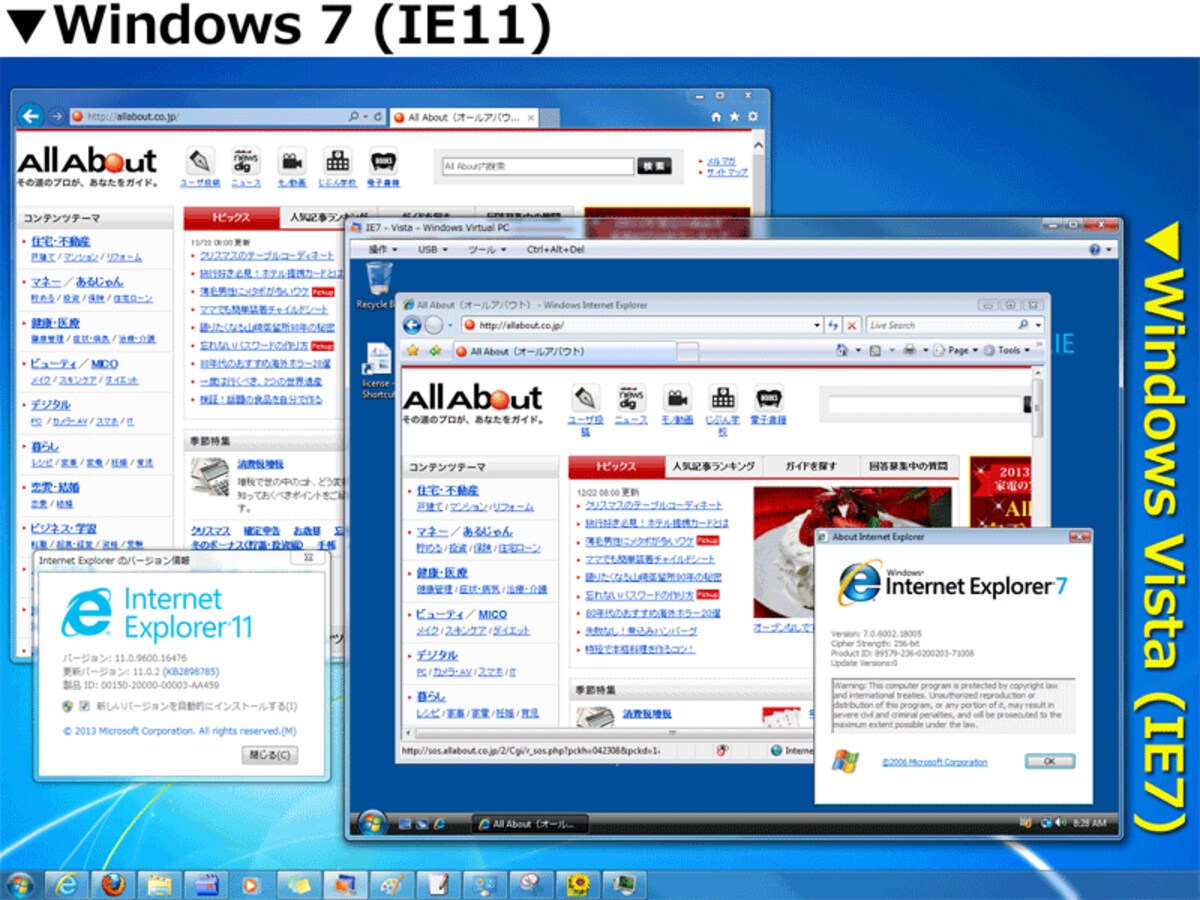Image resolution: width=1200 pixels, height=900 pixels.
Task: Open IE11 favorites star icon
Action: (735, 117)
